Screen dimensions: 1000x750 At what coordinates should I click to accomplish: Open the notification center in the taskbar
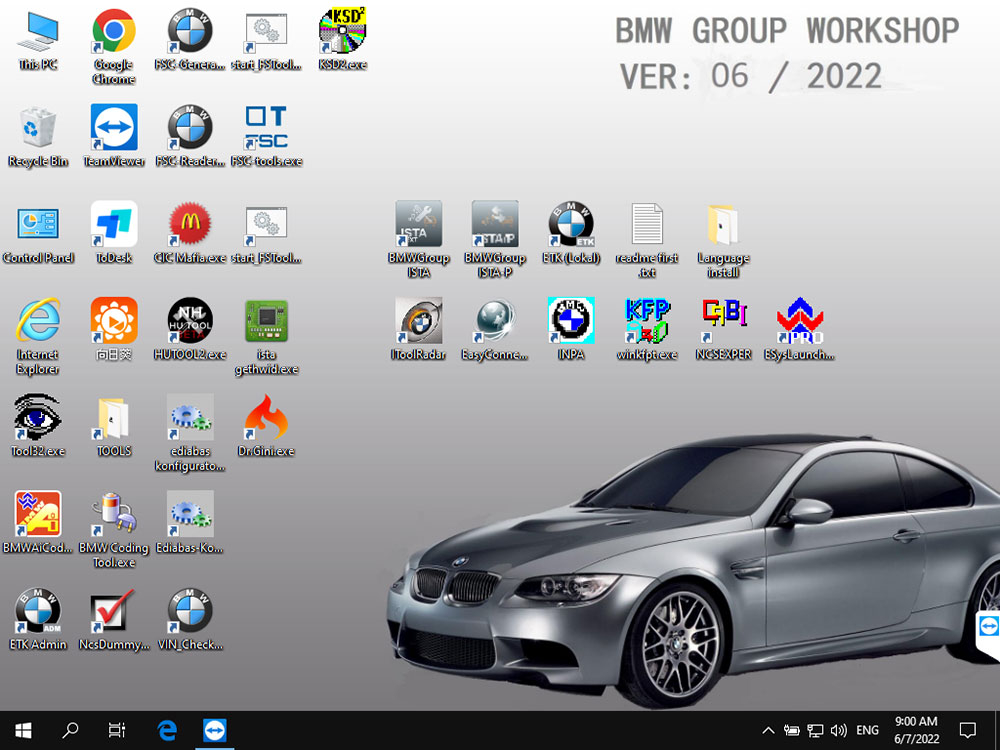click(967, 731)
